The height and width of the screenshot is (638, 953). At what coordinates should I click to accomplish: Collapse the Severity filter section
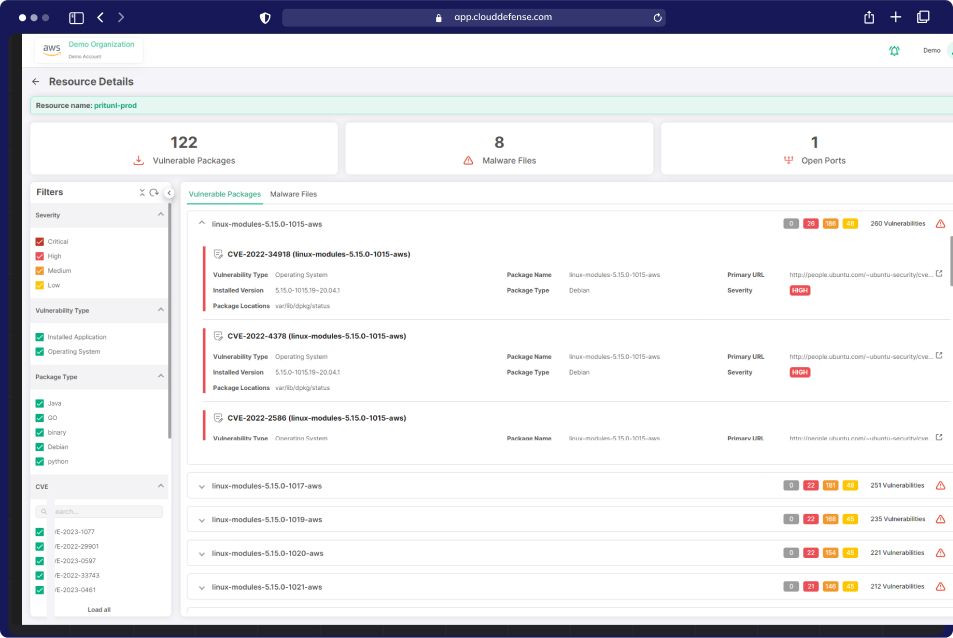click(x=160, y=215)
